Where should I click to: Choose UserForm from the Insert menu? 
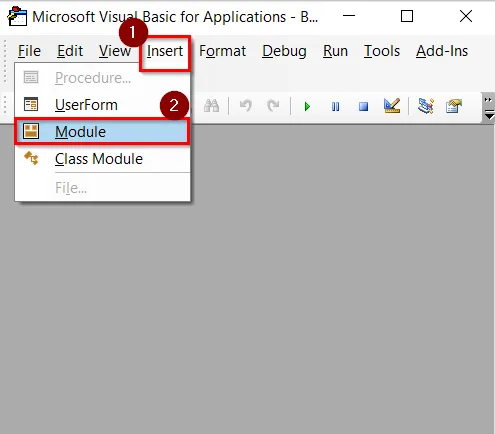pos(102,105)
